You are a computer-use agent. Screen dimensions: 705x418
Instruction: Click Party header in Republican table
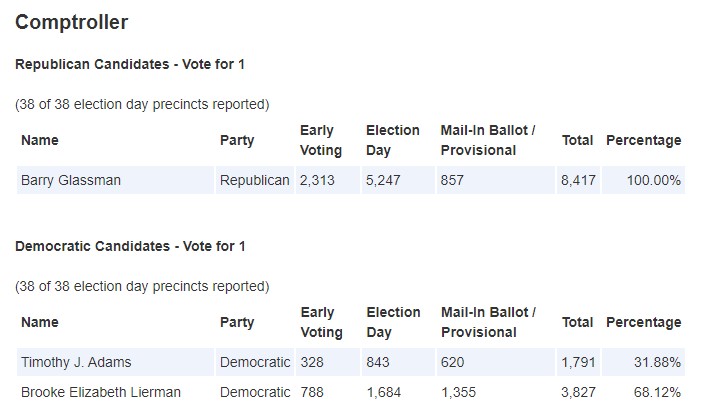237,140
